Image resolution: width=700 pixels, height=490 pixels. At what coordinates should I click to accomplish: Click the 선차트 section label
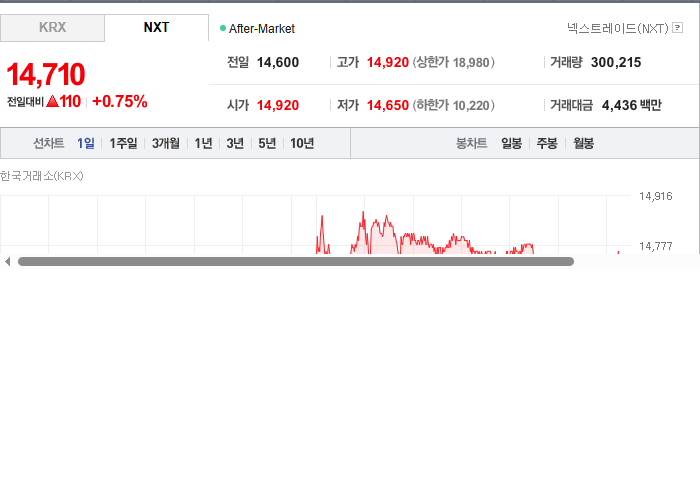49,143
